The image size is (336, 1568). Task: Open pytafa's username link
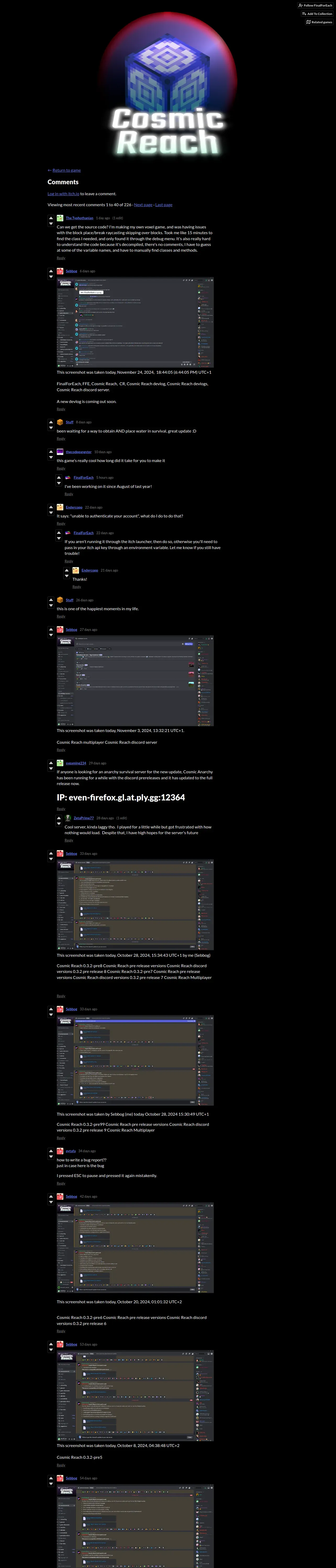tap(71, 1151)
